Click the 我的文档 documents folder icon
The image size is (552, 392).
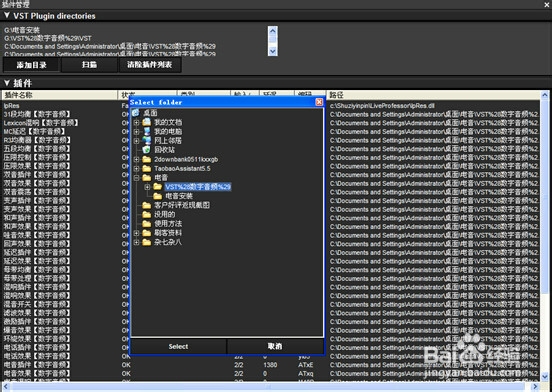click(146, 122)
